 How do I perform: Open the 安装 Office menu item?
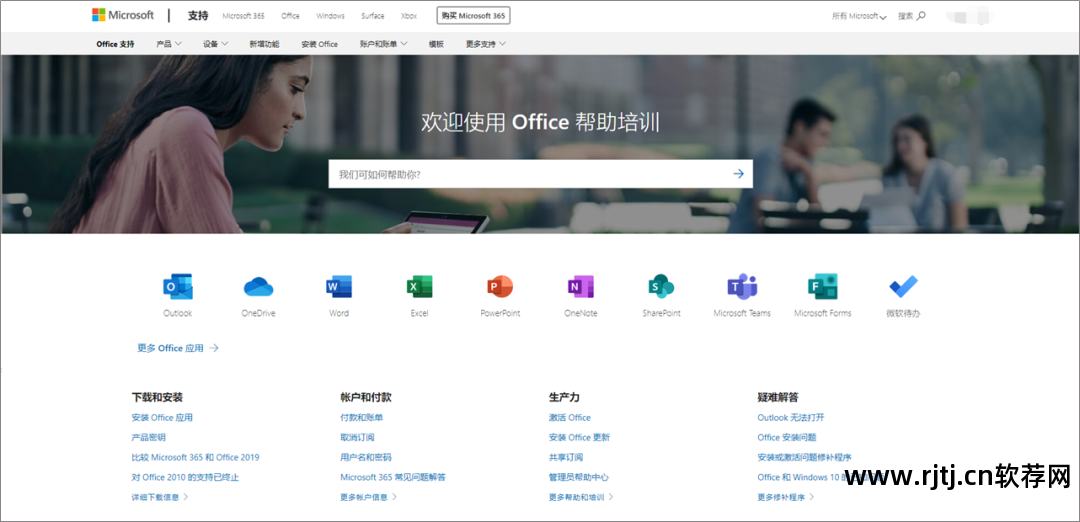tap(320, 44)
